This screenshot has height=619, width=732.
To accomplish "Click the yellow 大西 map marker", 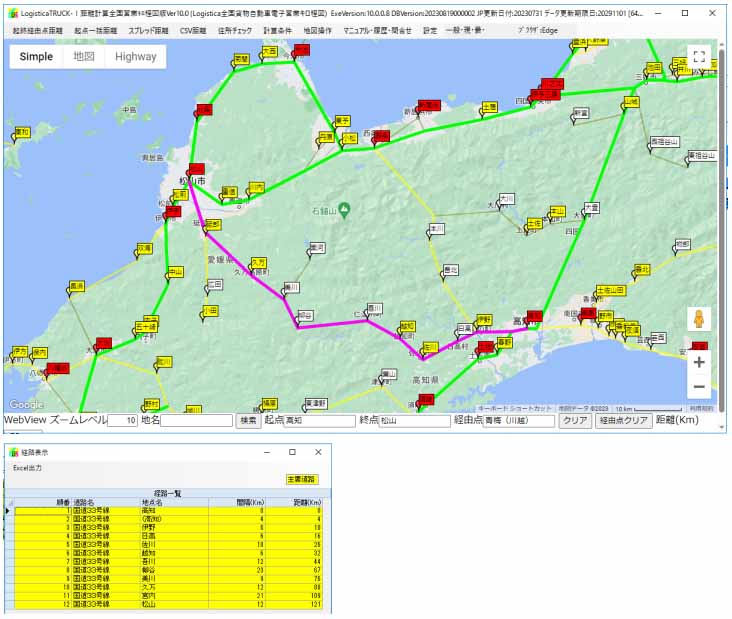I will tap(269, 51).
